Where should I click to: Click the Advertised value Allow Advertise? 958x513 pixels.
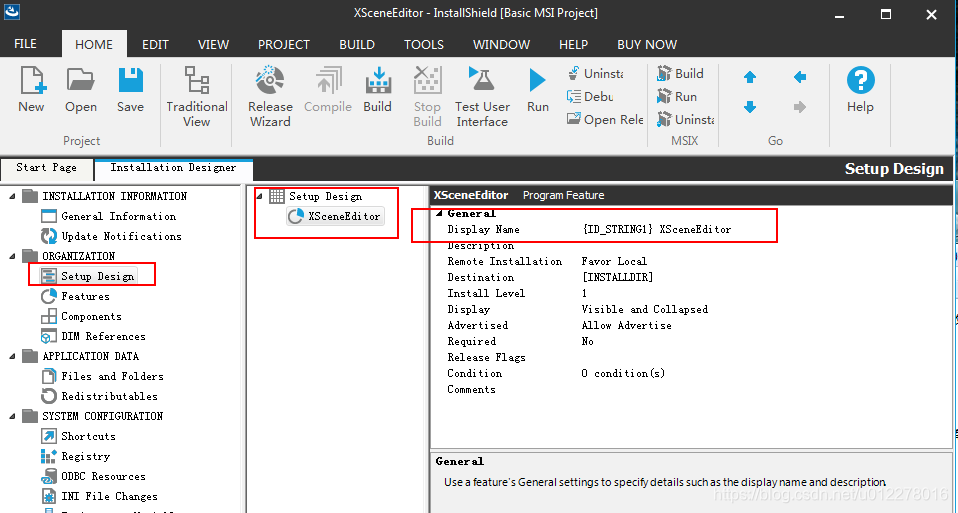[626, 326]
